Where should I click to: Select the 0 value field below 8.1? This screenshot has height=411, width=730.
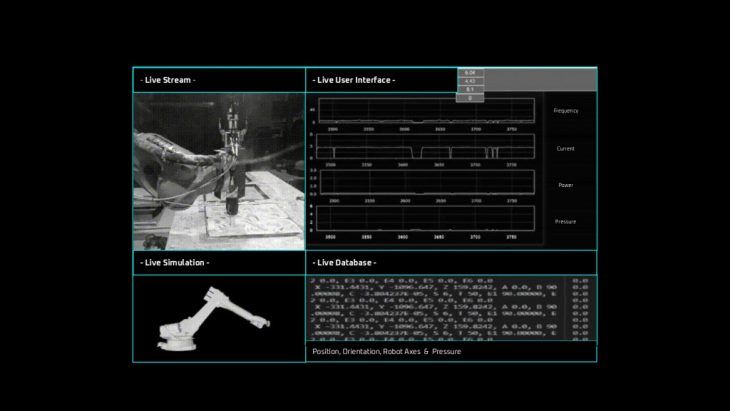470,98
